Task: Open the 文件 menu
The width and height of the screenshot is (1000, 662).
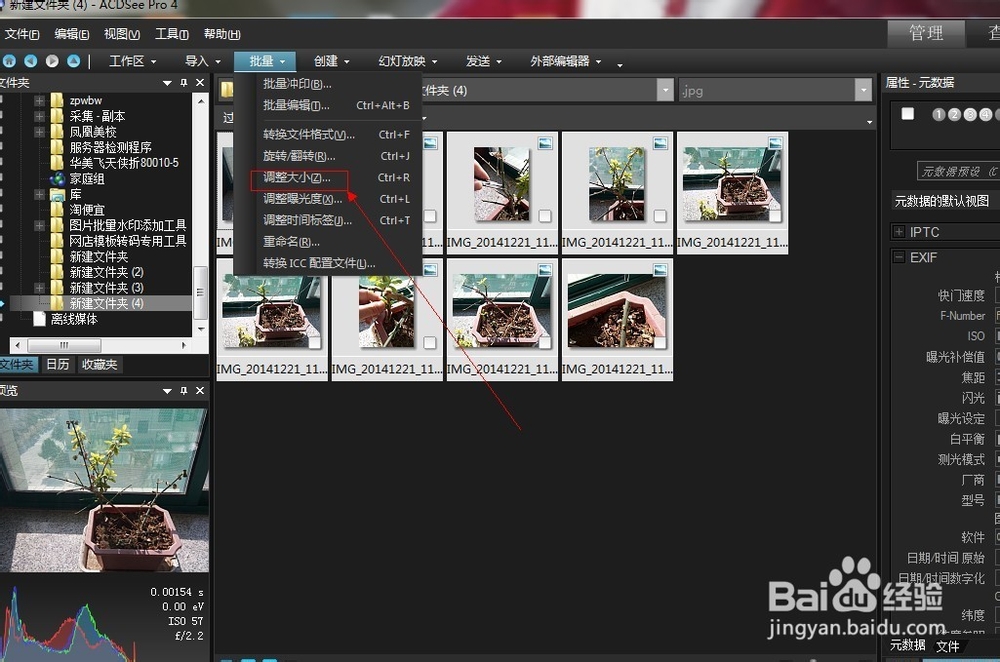Action: [x=22, y=34]
